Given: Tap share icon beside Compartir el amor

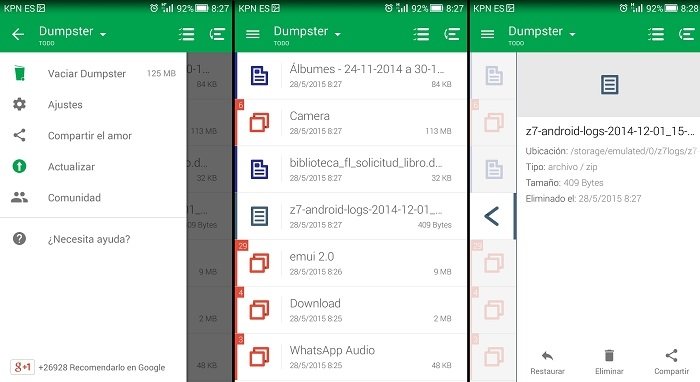Looking at the screenshot, I should [x=19, y=135].
